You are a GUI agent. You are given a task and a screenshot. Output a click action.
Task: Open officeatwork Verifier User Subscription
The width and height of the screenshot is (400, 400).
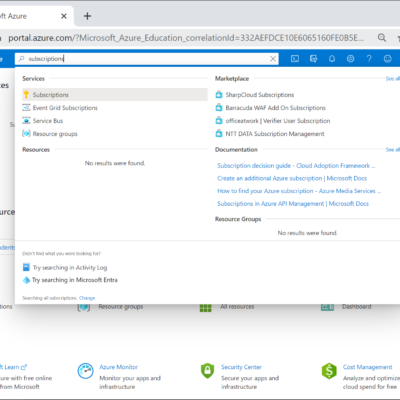(278, 121)
